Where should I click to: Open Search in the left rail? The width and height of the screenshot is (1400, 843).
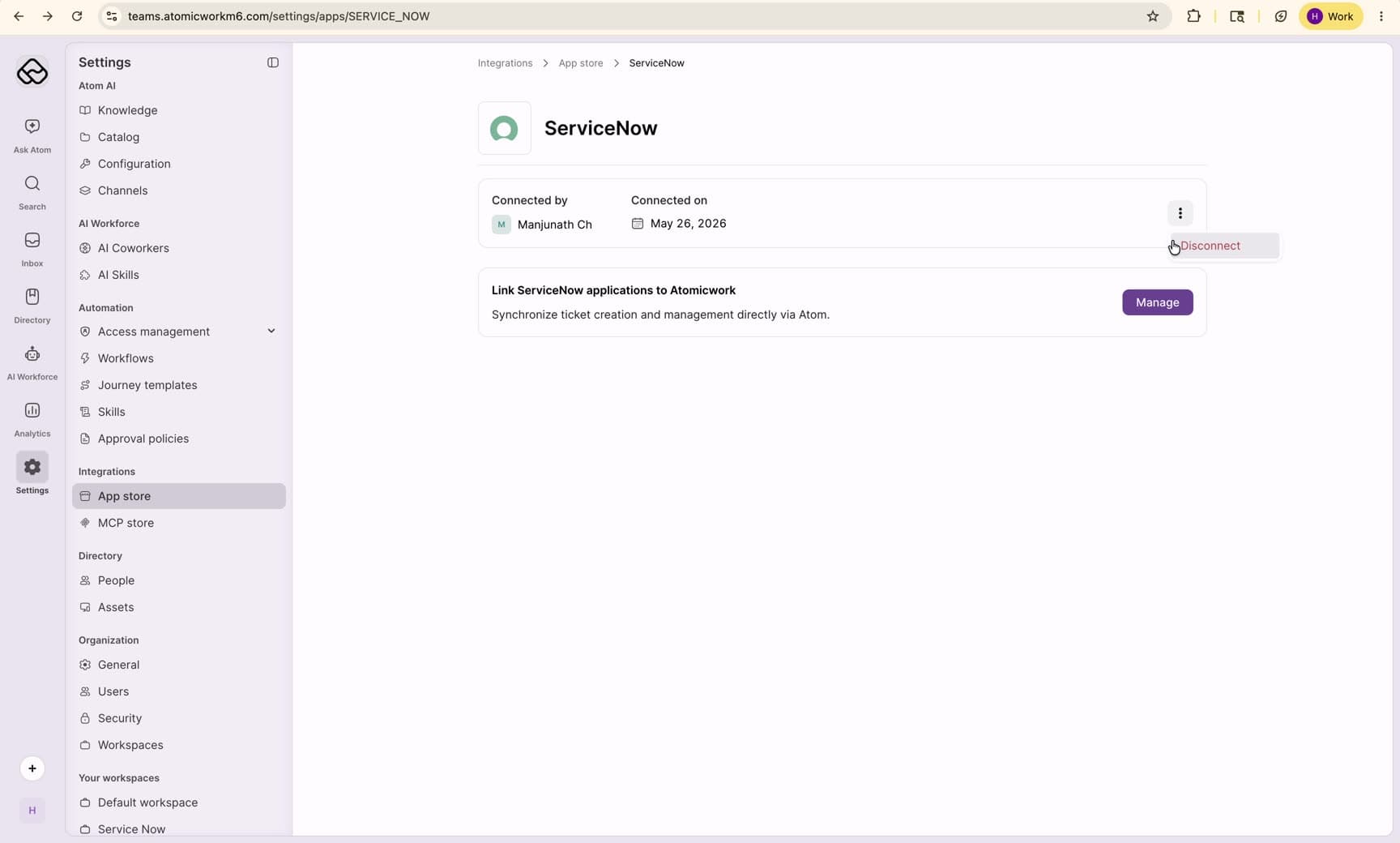[x=32, y=192]
